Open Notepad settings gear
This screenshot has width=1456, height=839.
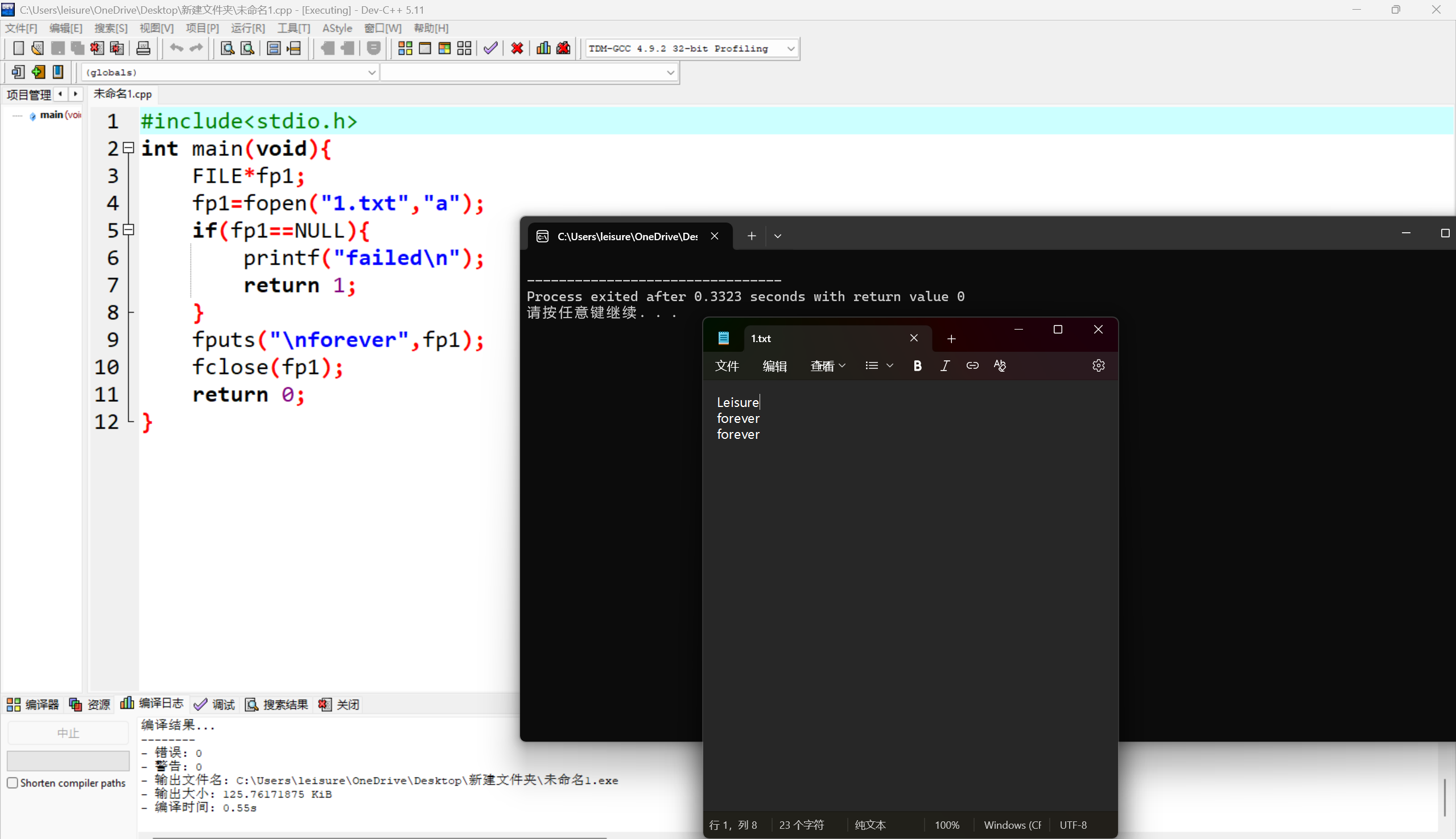[1098, 366]
